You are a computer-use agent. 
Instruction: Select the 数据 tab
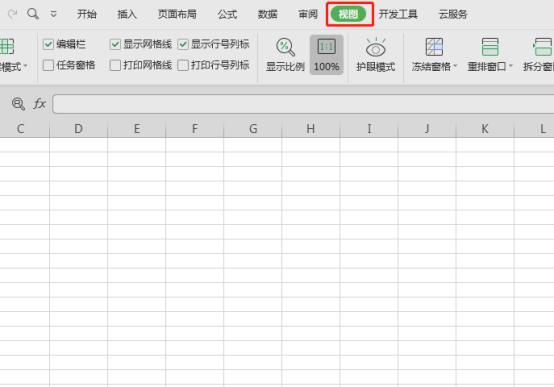click(x=267, y=14)
